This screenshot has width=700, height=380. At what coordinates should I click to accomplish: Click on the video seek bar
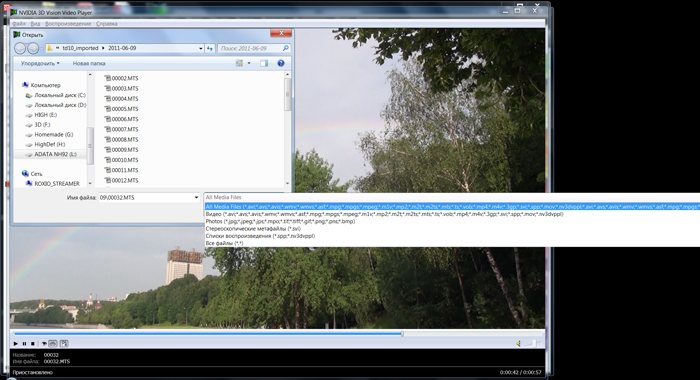(277, 334)
